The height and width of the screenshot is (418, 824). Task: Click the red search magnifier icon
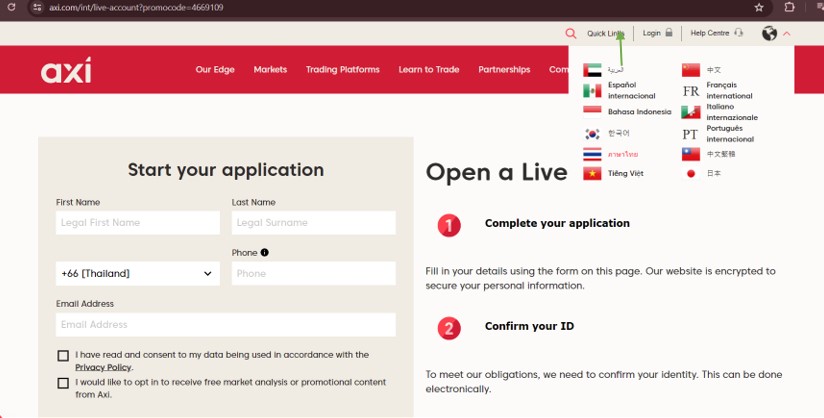point(571,34)
